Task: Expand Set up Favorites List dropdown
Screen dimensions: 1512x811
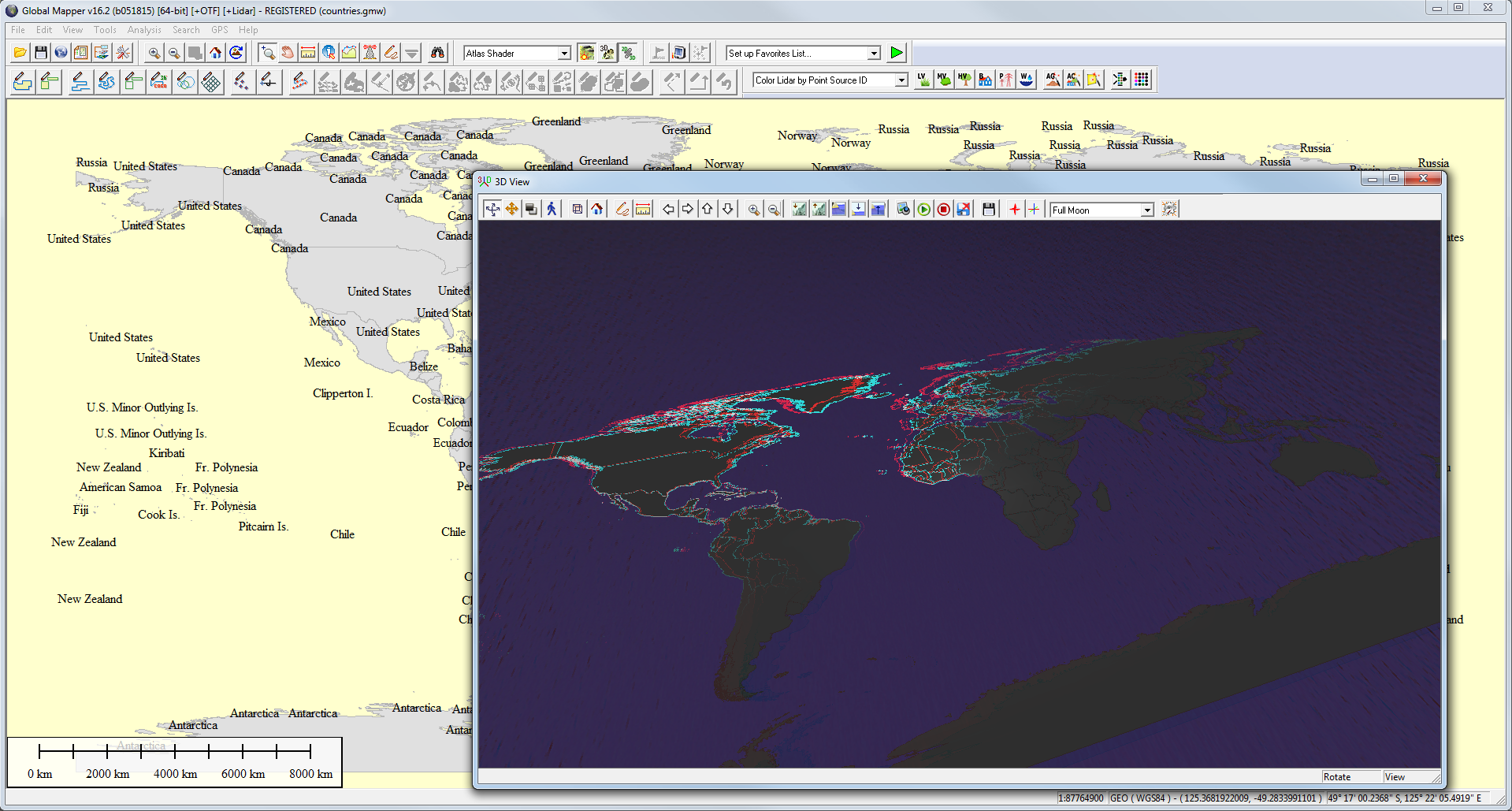Action: (874, 54)
